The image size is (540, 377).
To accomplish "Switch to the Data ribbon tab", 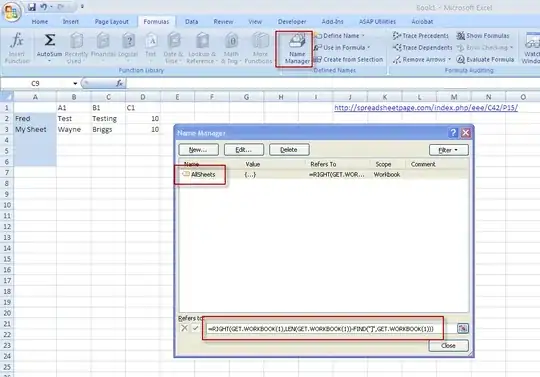I will (x=191, y=22).
